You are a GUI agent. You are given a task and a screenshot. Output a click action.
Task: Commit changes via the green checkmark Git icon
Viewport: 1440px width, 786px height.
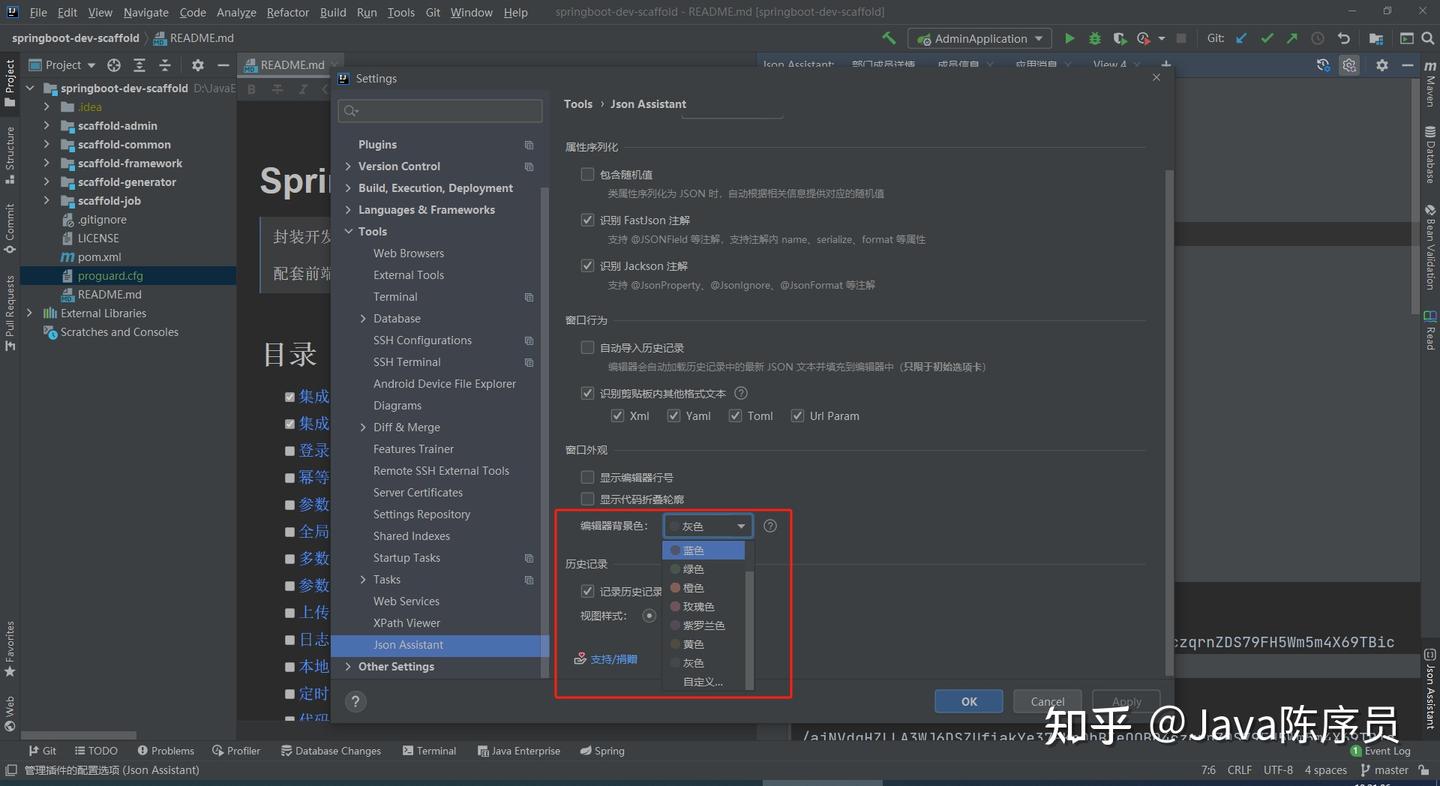point(1267,37)
